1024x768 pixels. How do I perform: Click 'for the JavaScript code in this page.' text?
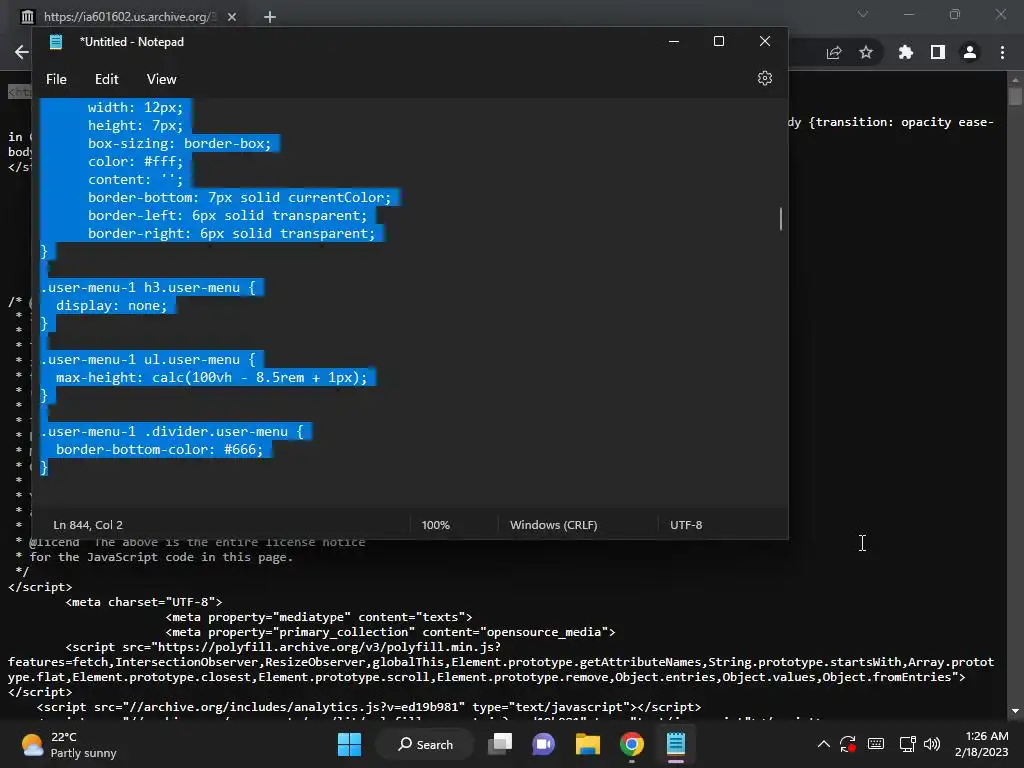[161, 557]
